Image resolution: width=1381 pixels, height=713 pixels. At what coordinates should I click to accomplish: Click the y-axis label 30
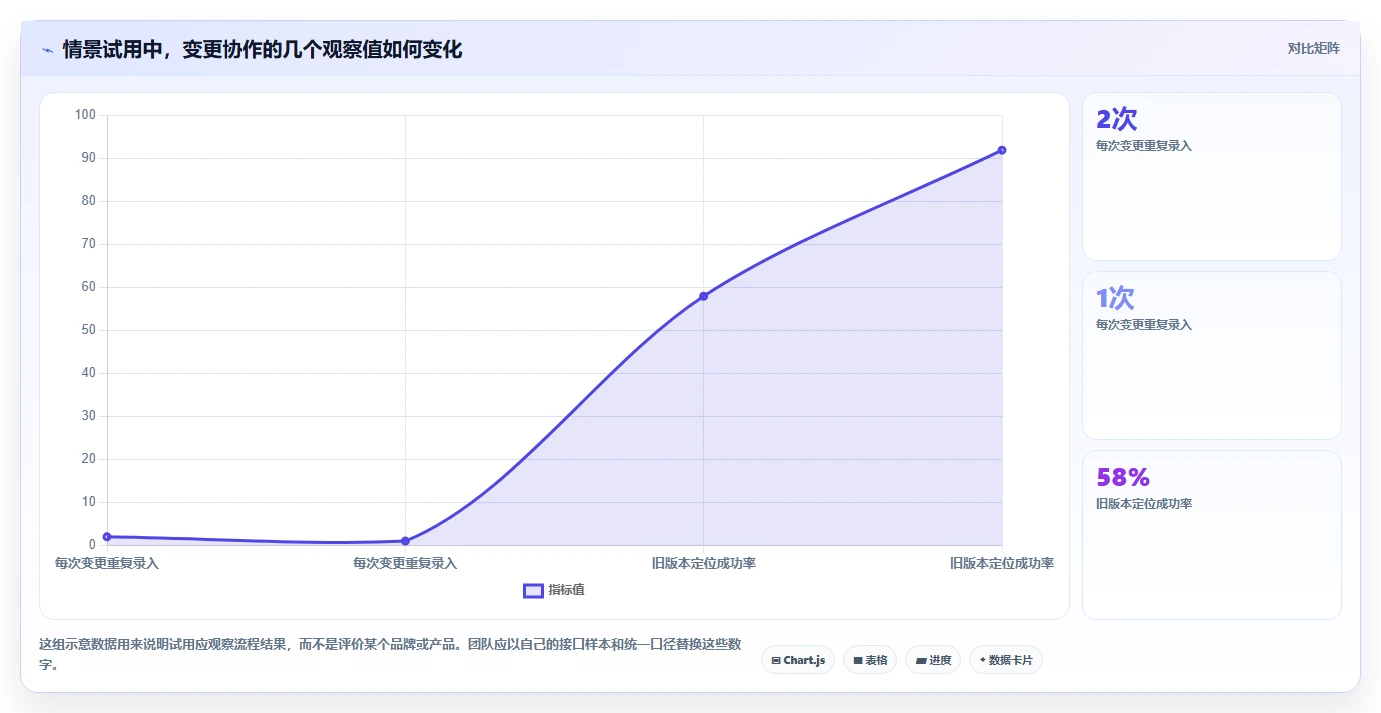click(88, 416)
